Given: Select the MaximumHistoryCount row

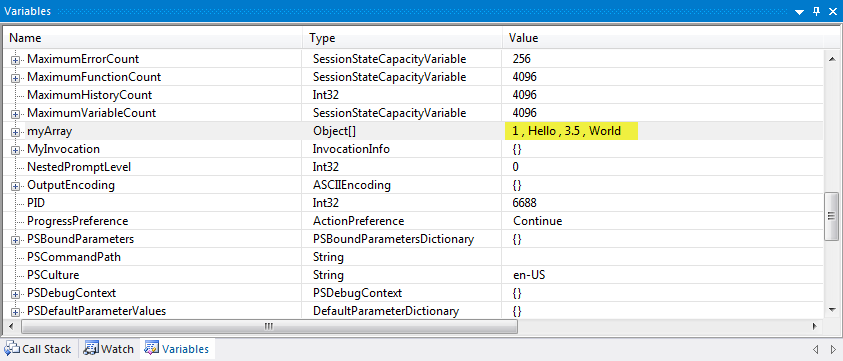Looking at the screenshot, I should point(414,95).
